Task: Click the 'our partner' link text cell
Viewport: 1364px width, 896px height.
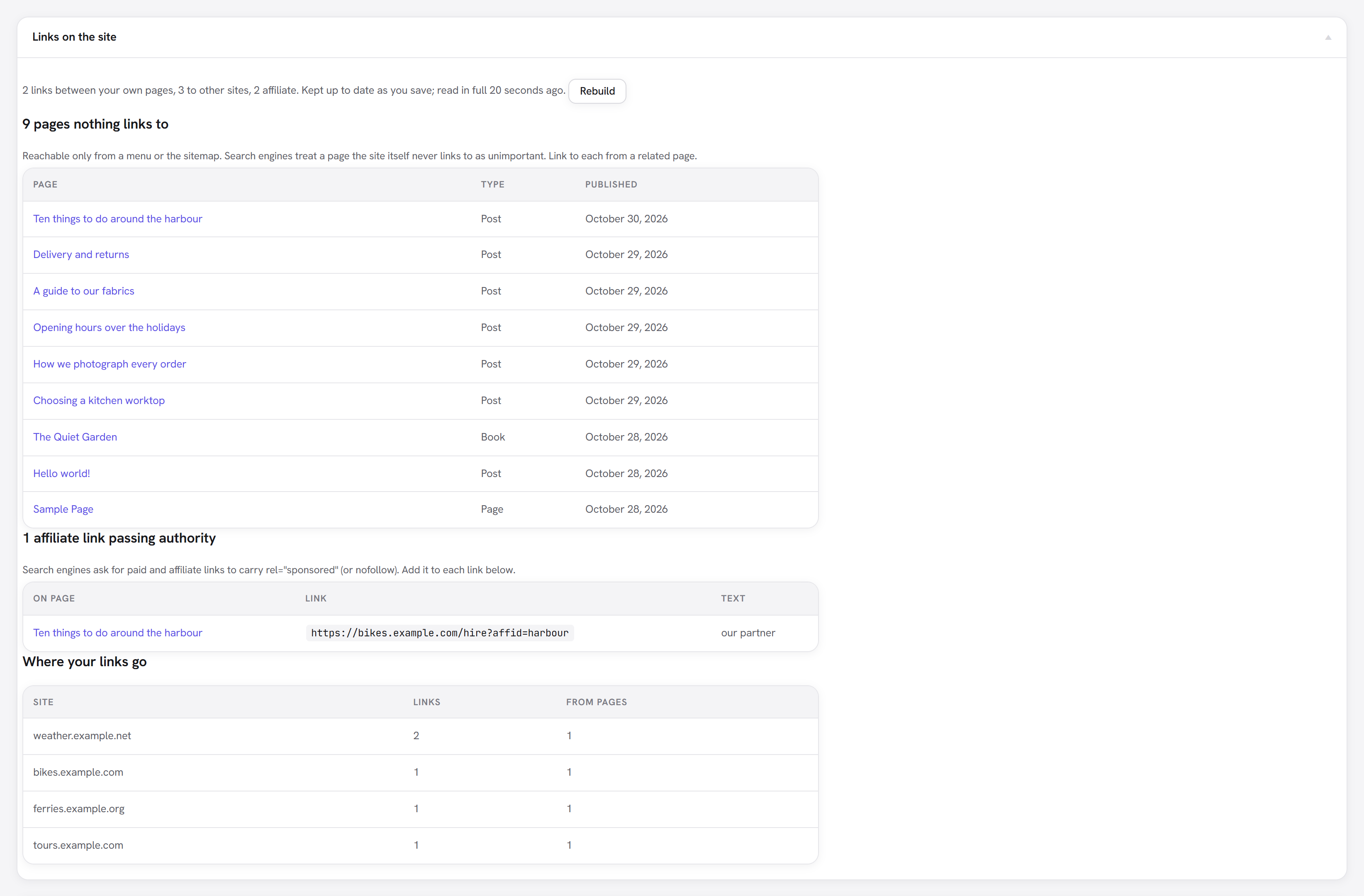Action: [748, 633]
